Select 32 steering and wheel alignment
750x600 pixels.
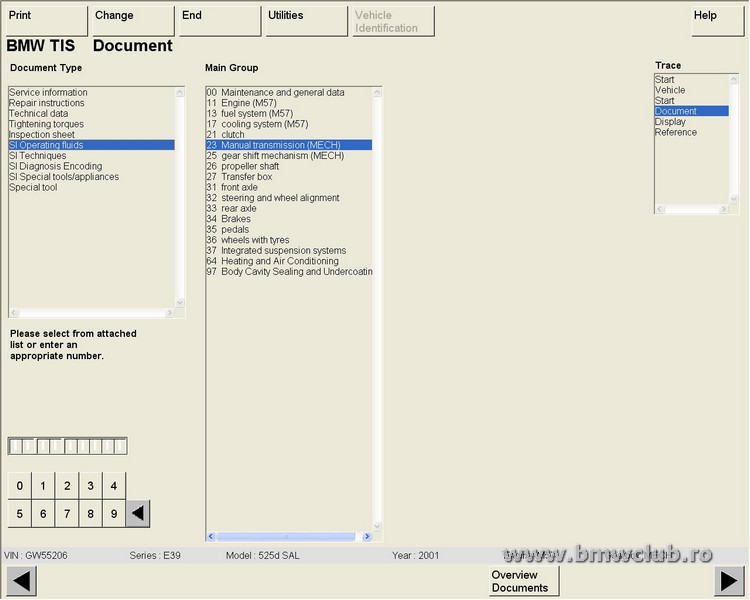click(x=289, y=198)
